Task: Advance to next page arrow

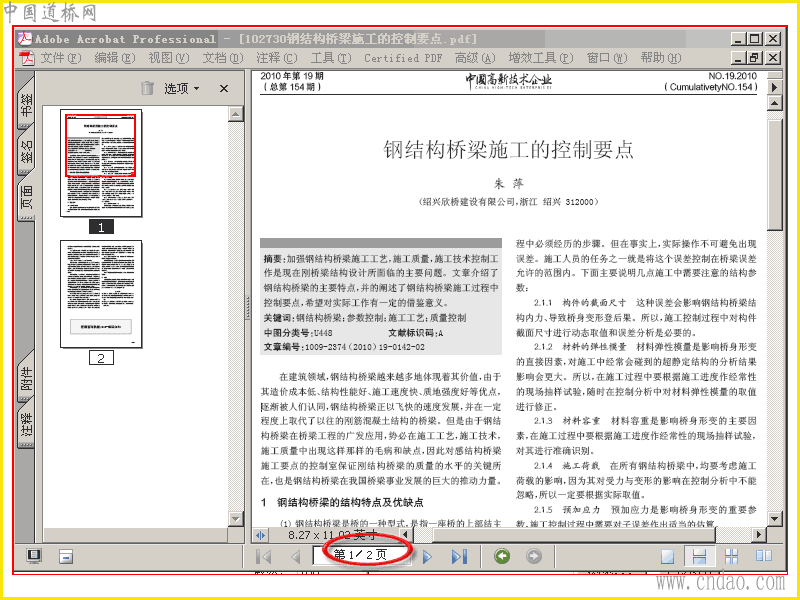Action: pyautogui.click(x=428, y=556)
